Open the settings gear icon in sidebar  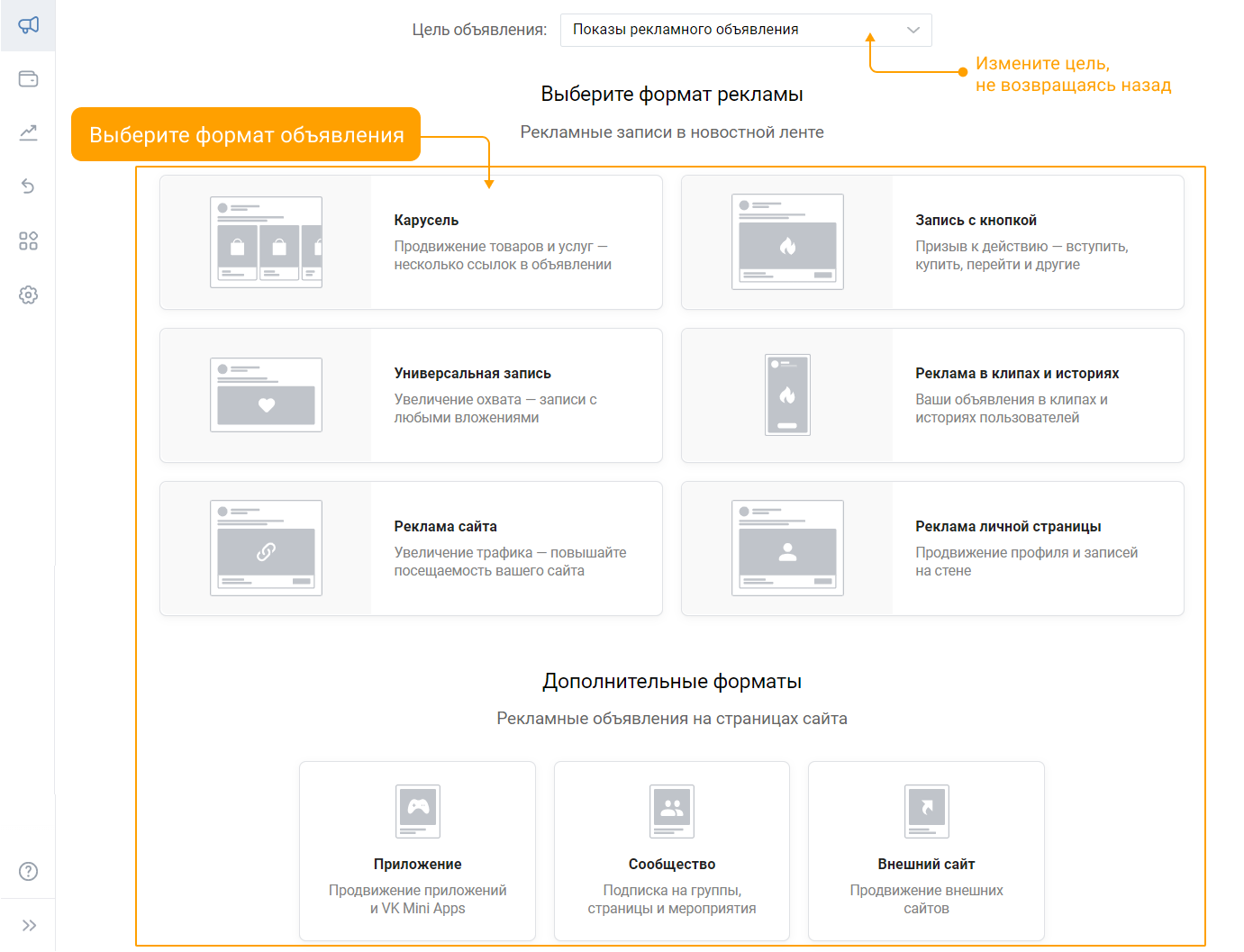click(28, 295)
